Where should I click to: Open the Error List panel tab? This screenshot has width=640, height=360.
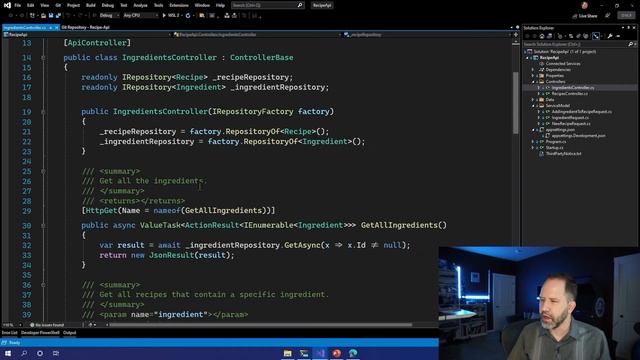[x=9, y=333]
